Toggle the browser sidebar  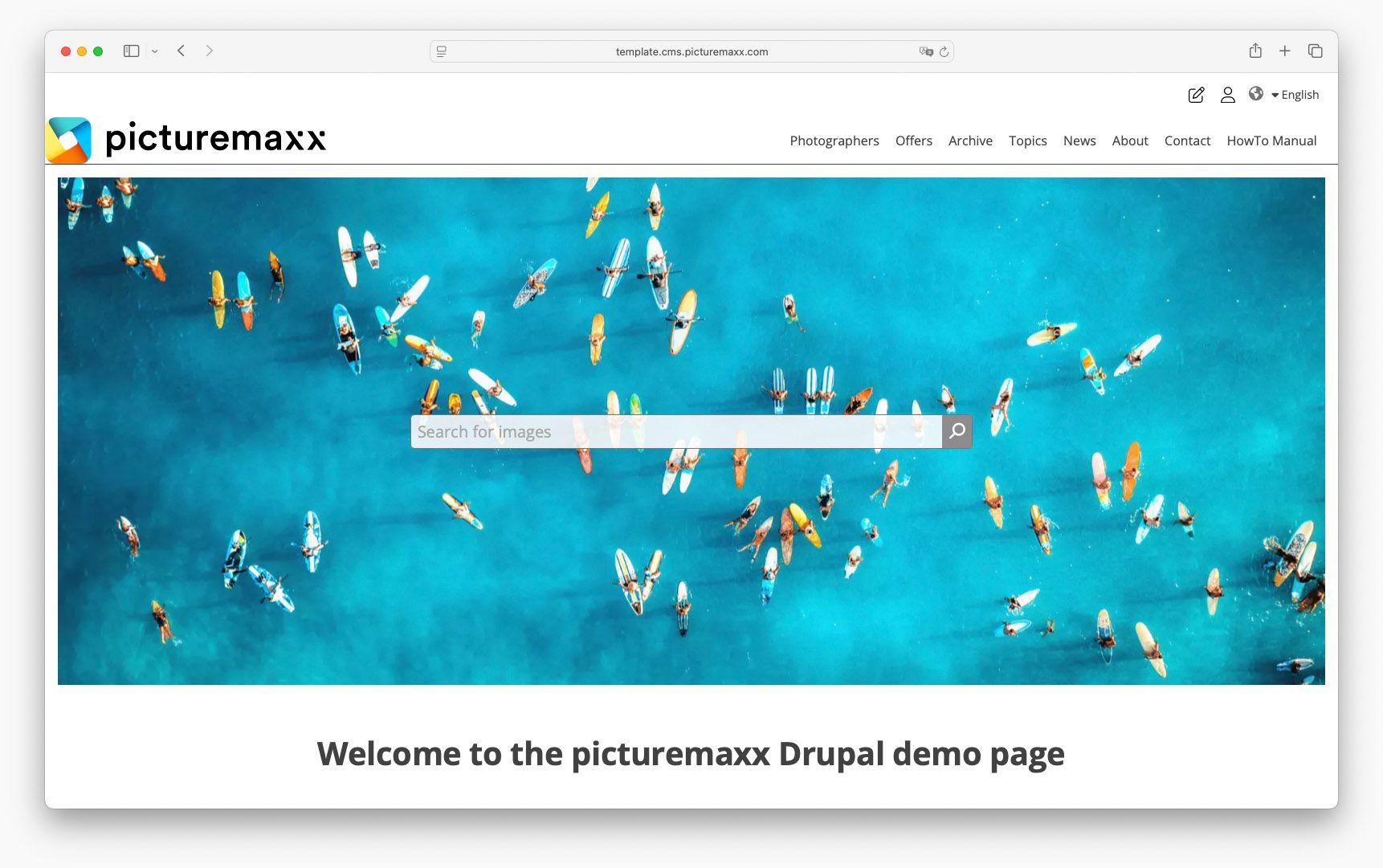[131, 50]
